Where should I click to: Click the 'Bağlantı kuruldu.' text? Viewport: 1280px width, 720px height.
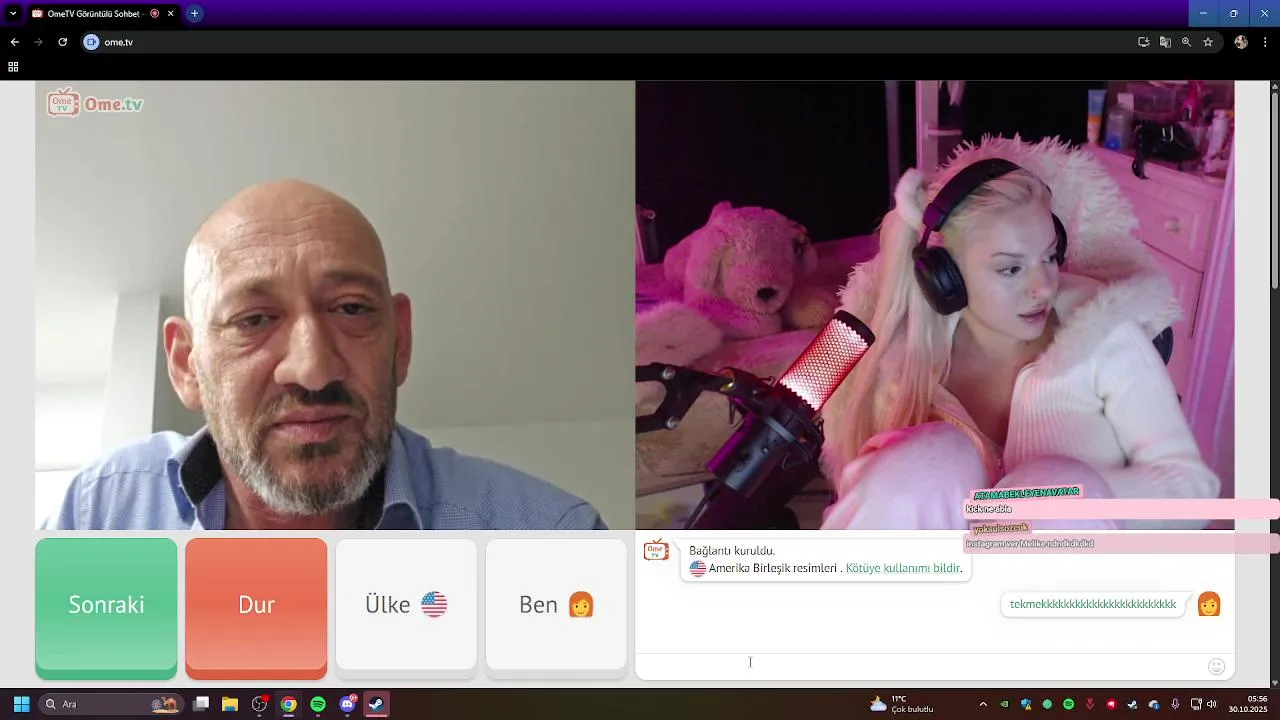[x=732, y=551]
